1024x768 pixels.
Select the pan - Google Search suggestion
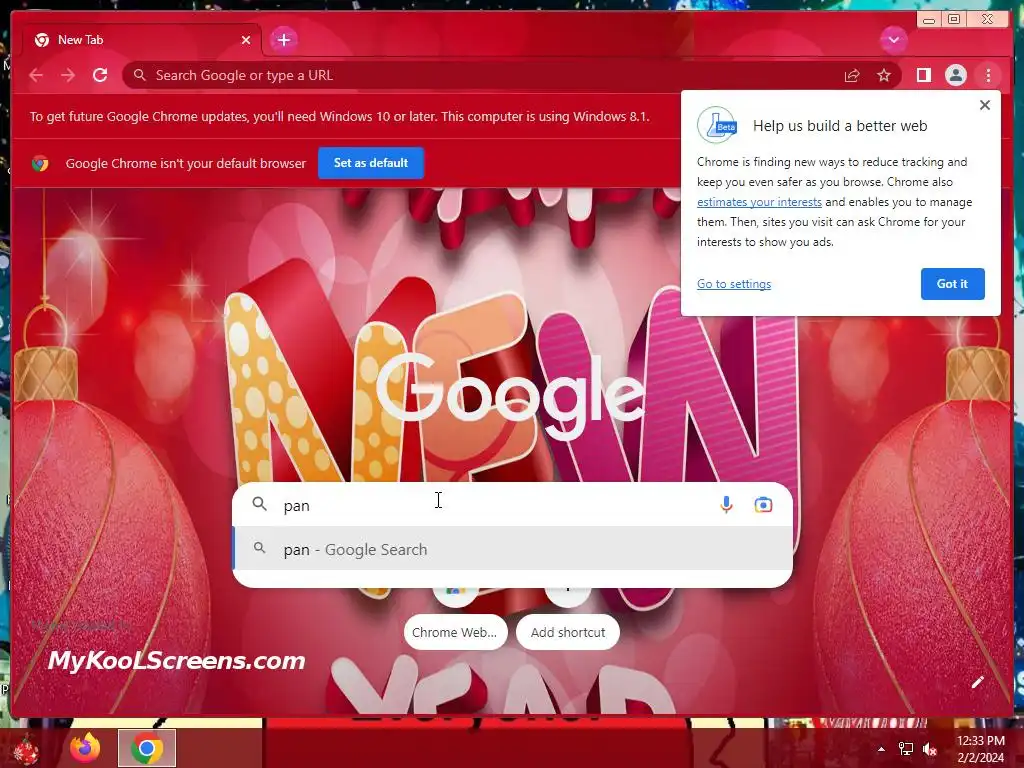tap(512, 549)
